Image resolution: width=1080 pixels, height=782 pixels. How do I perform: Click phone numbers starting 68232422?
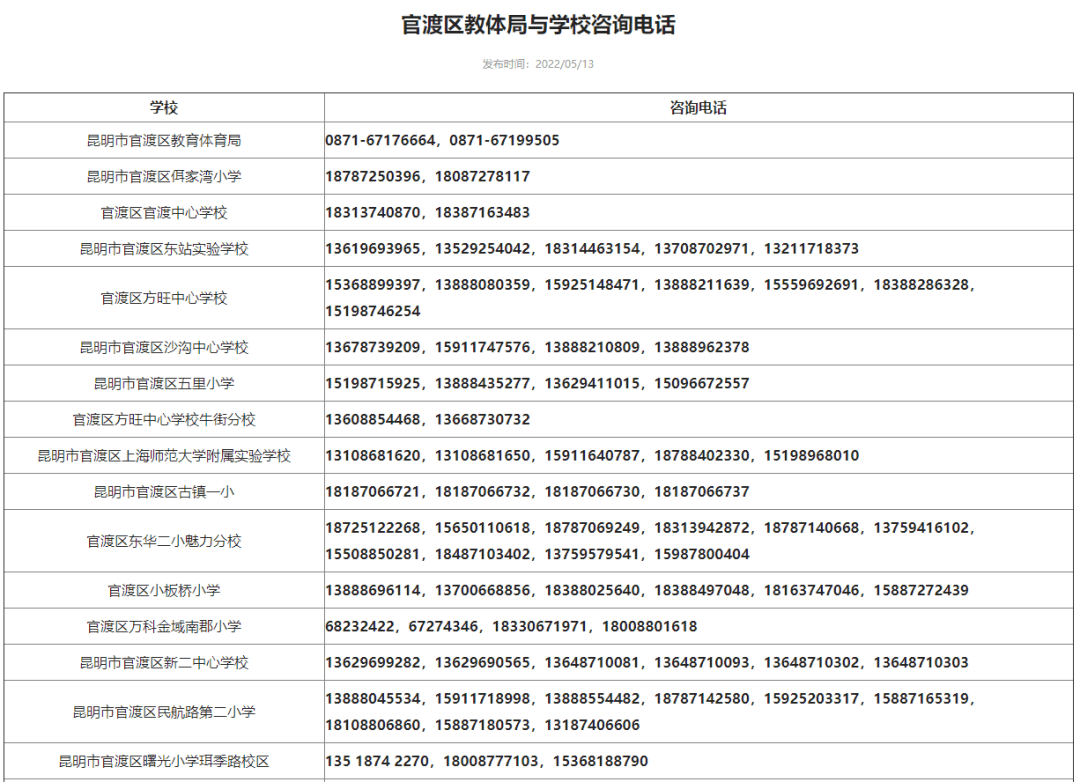point(511,627)
